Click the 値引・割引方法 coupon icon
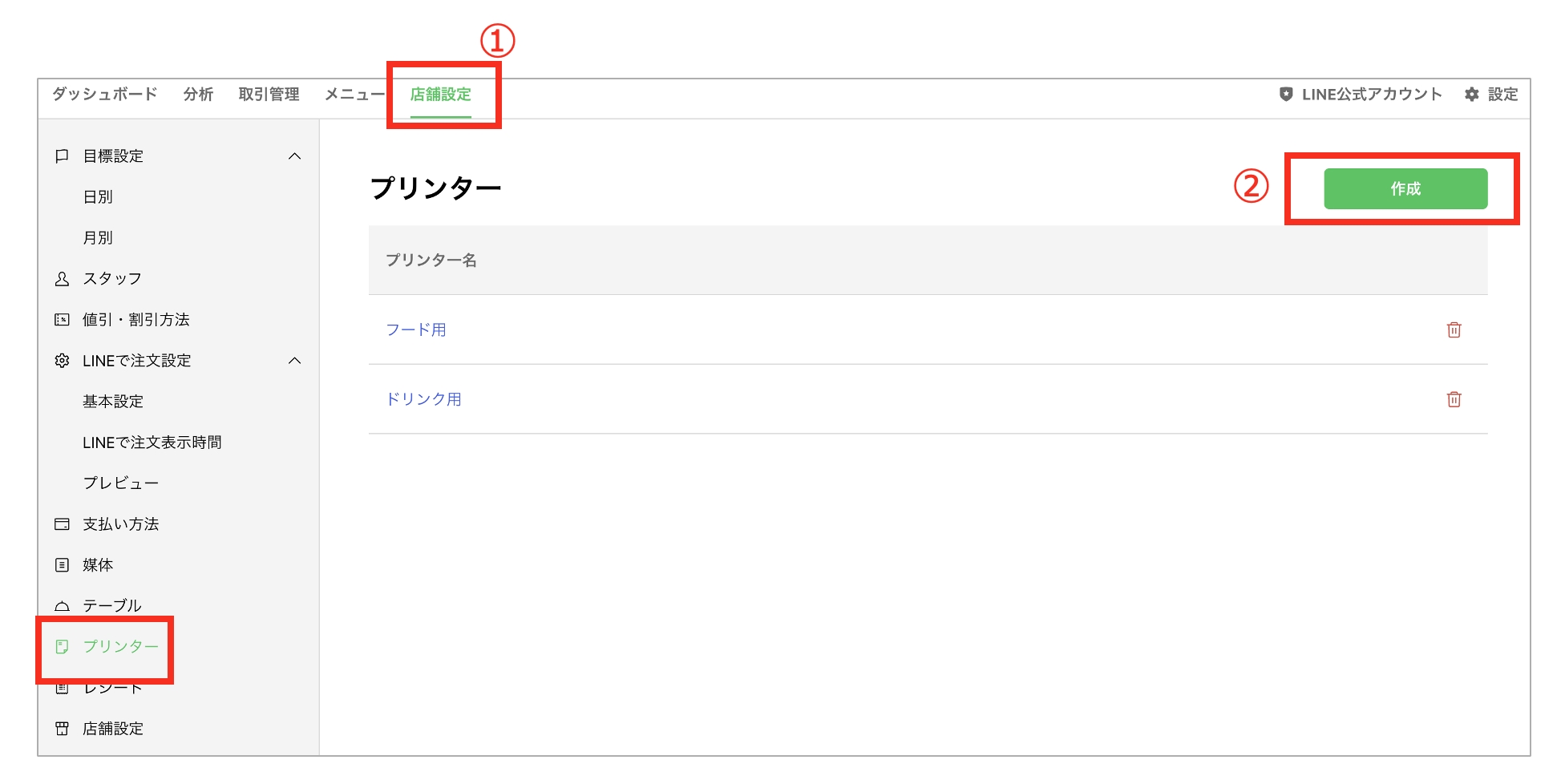 click(x=62, y=320)
